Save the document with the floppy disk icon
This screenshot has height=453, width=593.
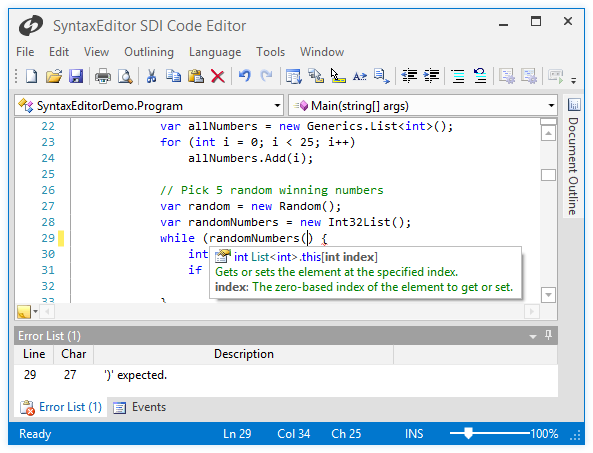pos(76,76)
